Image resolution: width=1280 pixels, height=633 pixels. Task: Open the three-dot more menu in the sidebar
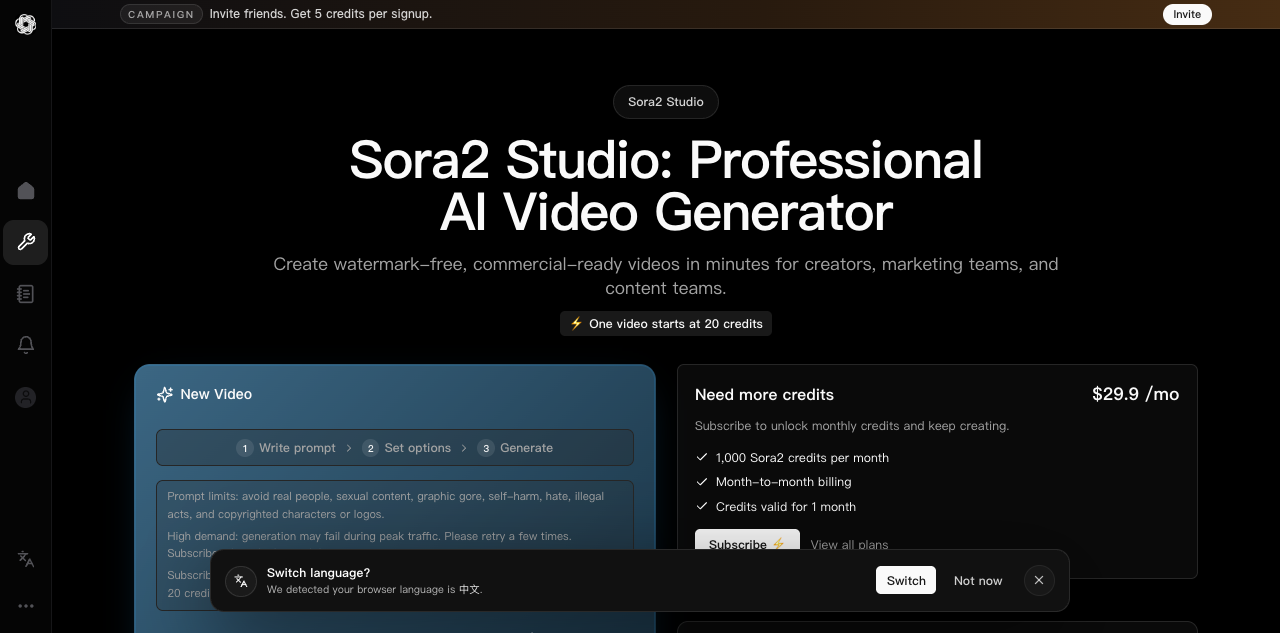26,606
